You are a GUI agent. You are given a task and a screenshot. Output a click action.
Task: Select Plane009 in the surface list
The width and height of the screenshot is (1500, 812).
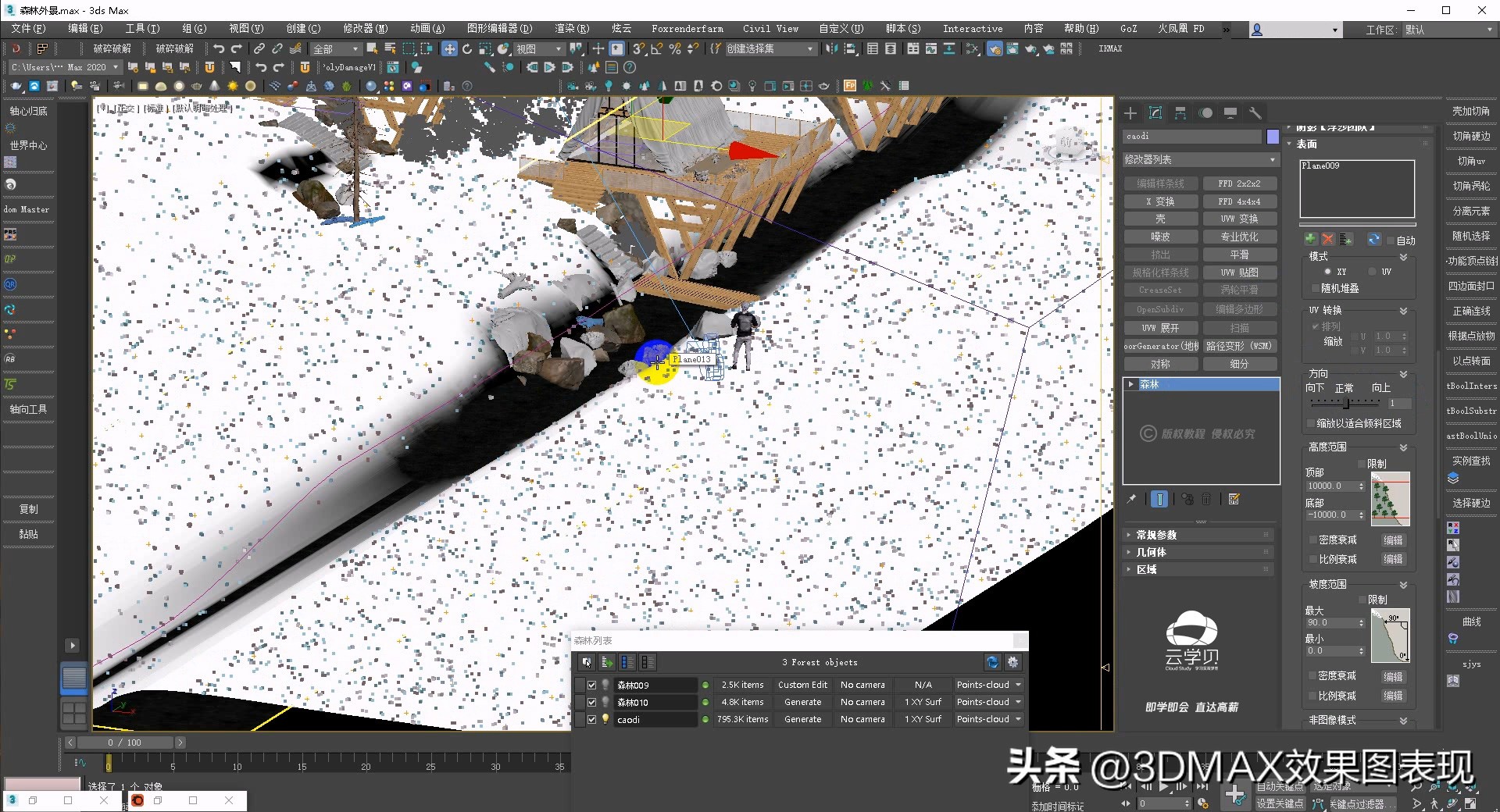point(1320,166)
